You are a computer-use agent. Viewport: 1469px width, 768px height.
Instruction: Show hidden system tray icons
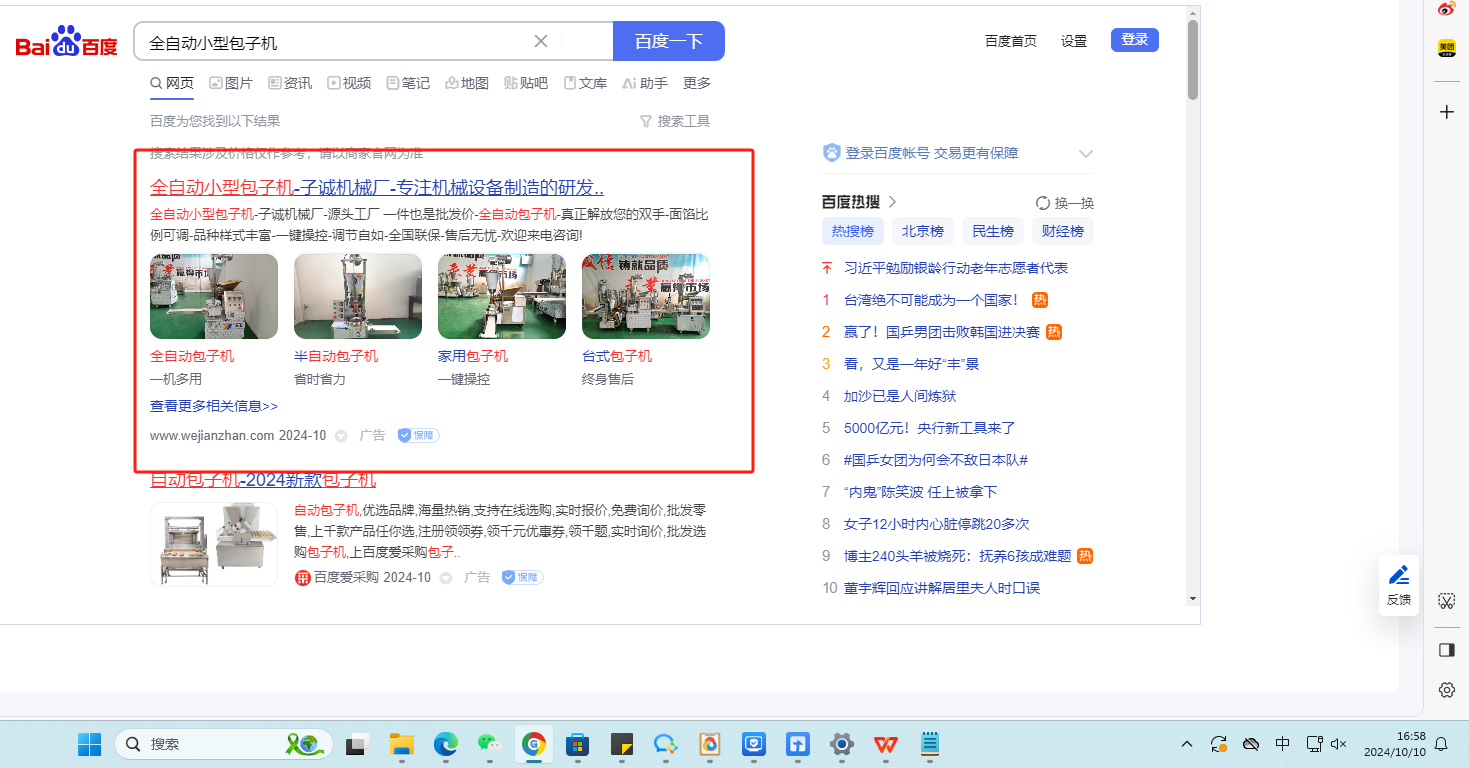click(x=1187, y=744)
